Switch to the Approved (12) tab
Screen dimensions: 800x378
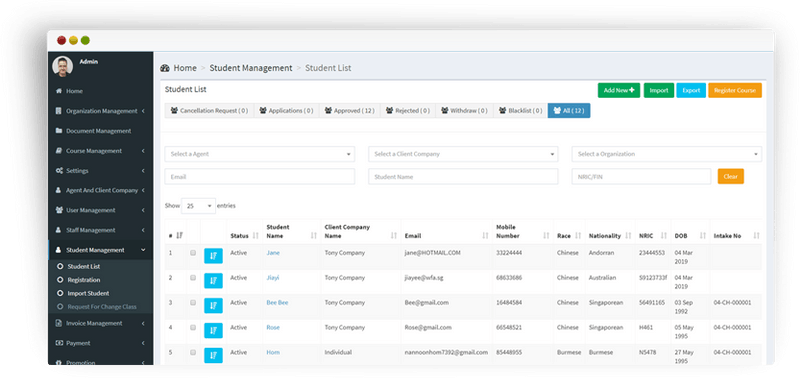pos(349,111)
